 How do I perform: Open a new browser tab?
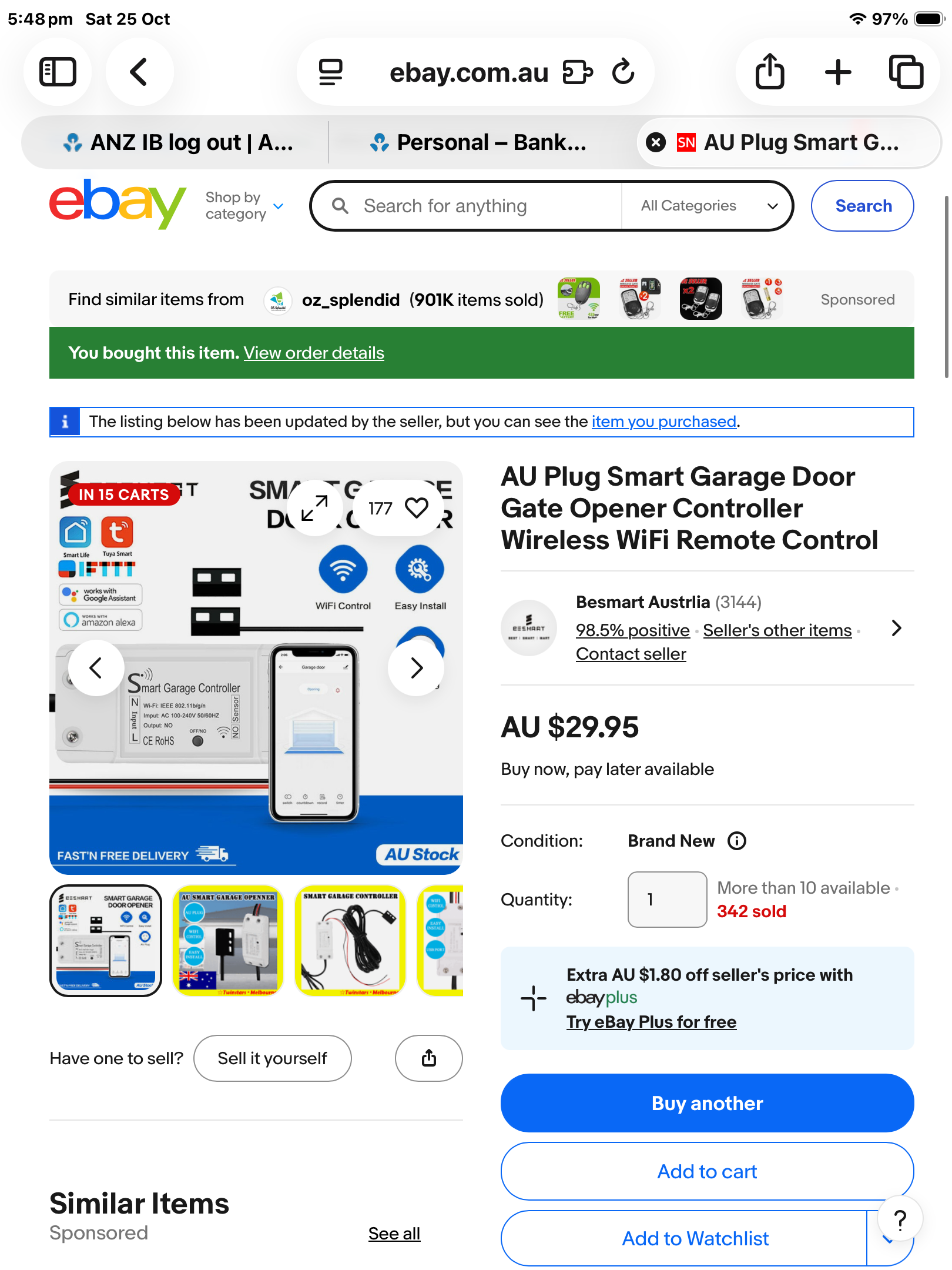click(x=838, y=72)
